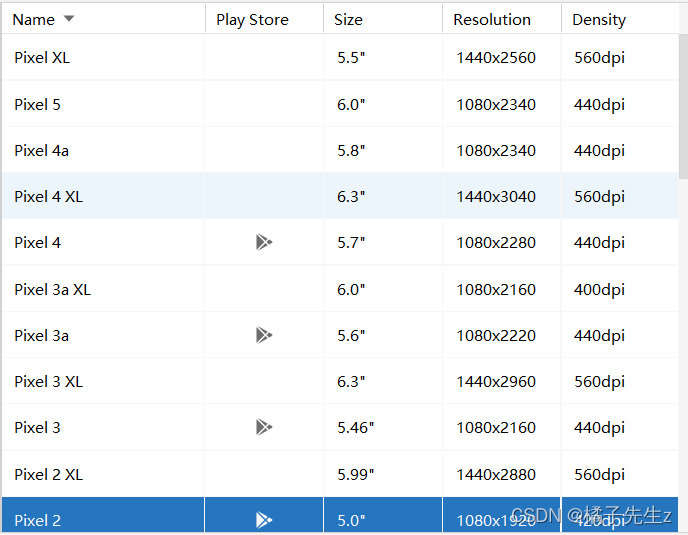Sort devices by the Size column header
This screenshot has height=535, width=688.
[383, 19]
